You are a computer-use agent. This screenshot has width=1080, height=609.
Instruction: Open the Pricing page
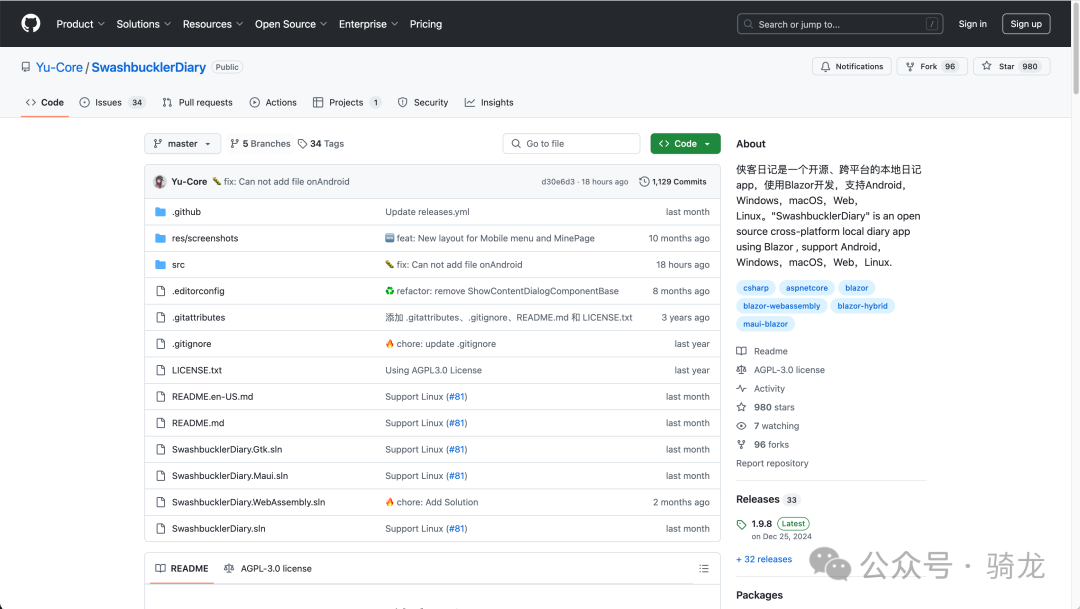click(x=426, y=24)
